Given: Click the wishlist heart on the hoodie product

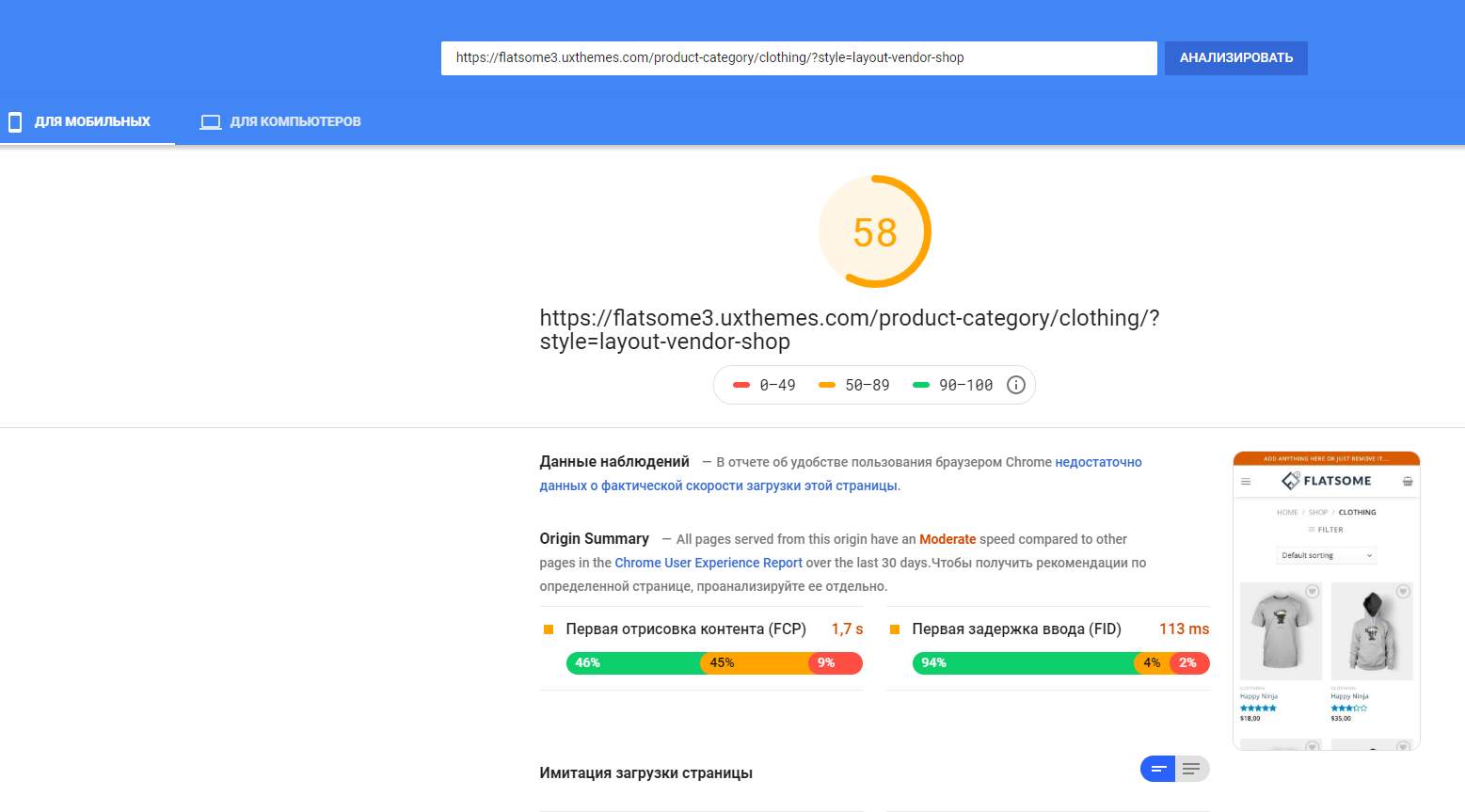Looking at the screenshot, I should 1403,592.
